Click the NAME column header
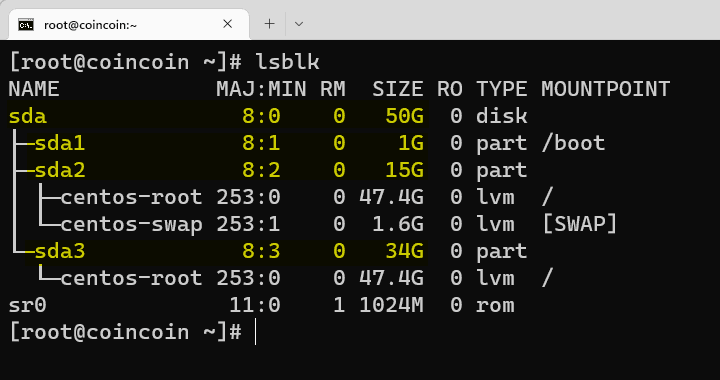The image size is (720, 380). [x=34, y=89]
